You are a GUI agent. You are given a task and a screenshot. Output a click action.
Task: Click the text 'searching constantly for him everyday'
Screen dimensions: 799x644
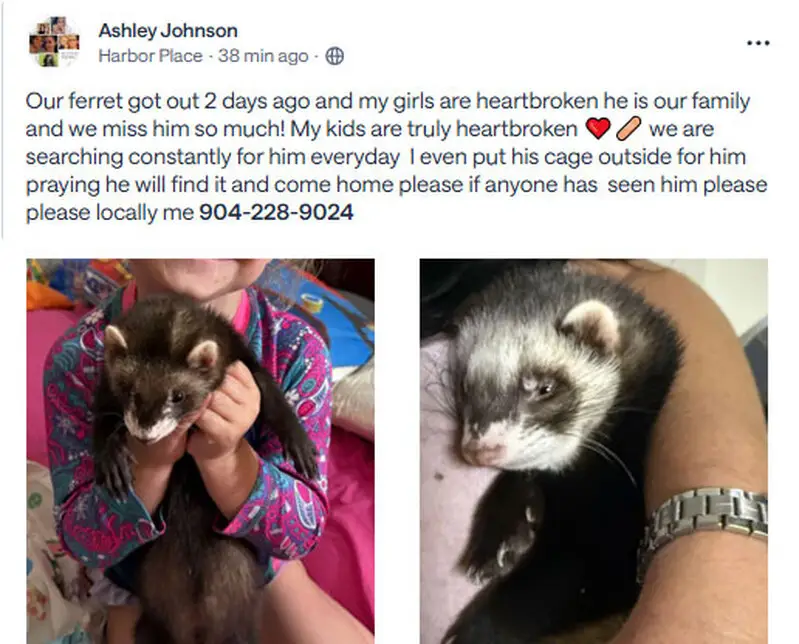point(212,157)
